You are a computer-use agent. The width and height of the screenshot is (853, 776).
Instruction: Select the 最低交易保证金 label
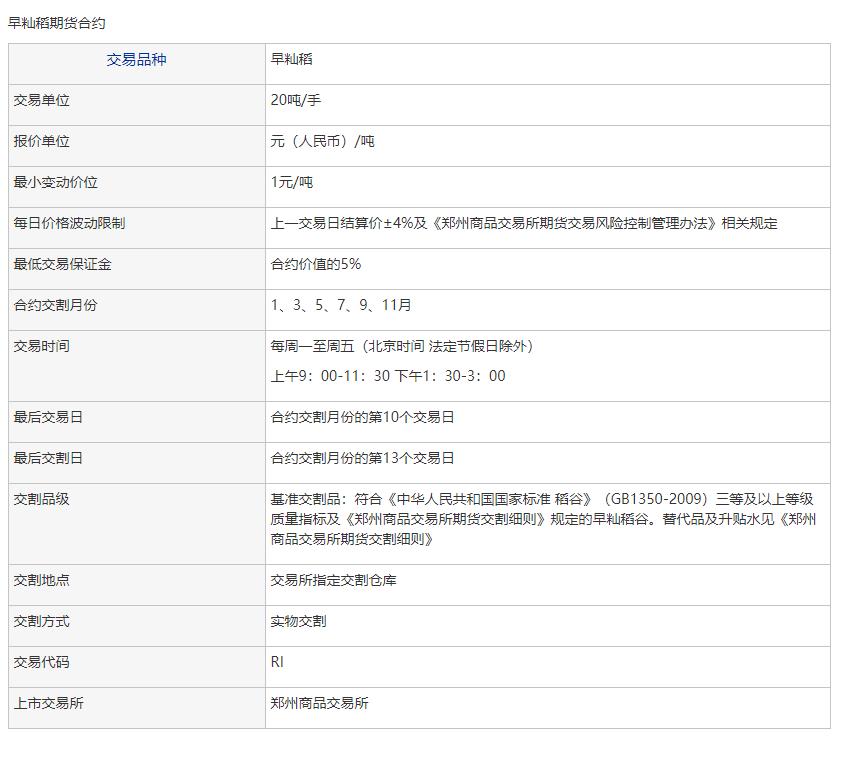(63, 264)
